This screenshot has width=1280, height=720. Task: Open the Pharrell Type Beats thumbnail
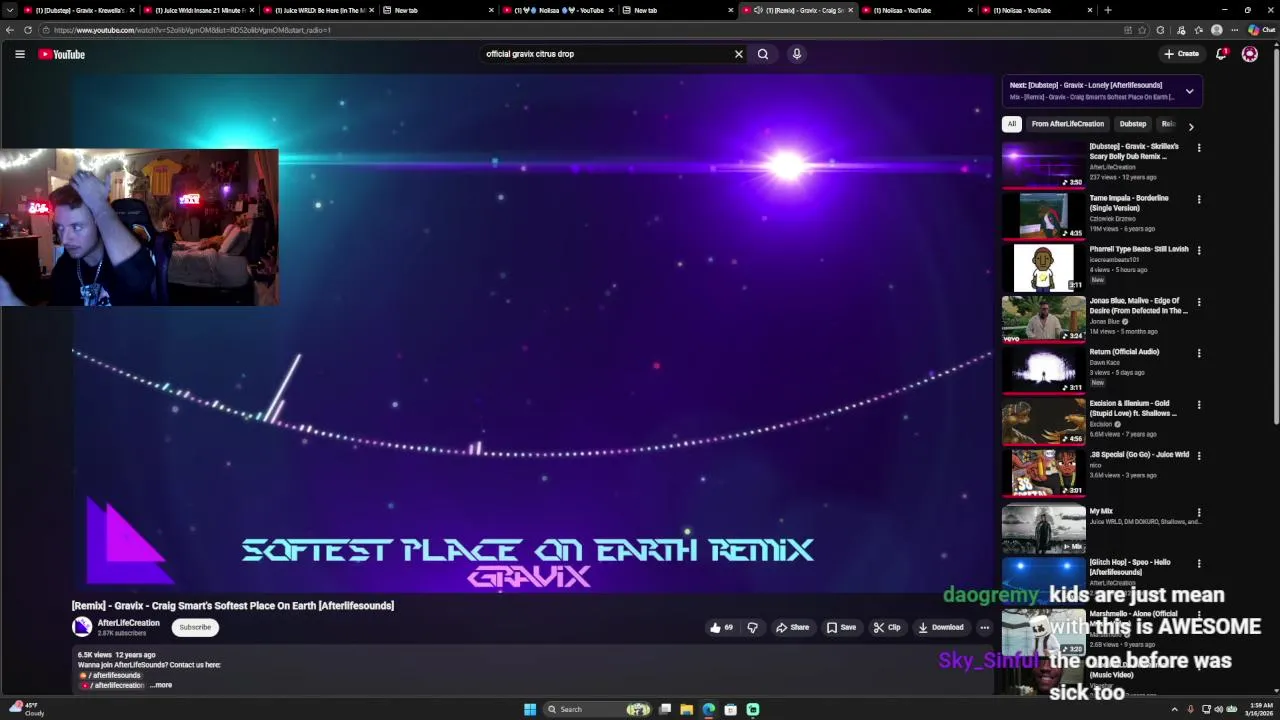click(x=1043, y=267)
